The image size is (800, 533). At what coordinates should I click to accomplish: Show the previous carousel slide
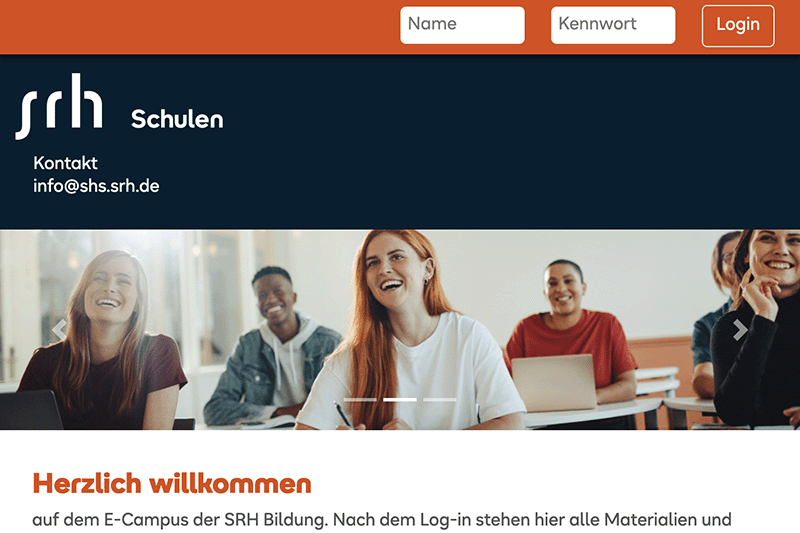[60, 329]
